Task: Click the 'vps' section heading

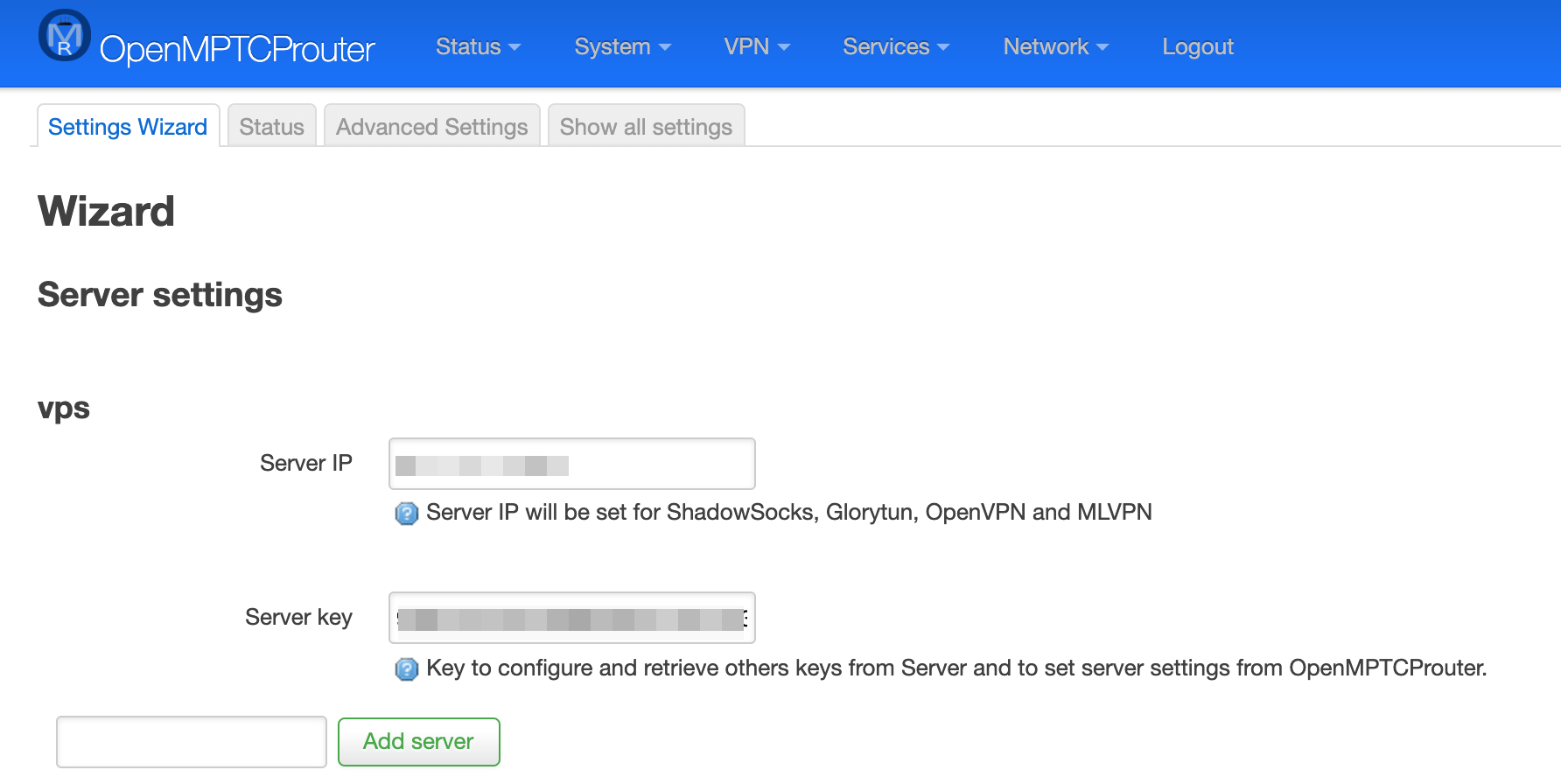Action: click(64, 409)
